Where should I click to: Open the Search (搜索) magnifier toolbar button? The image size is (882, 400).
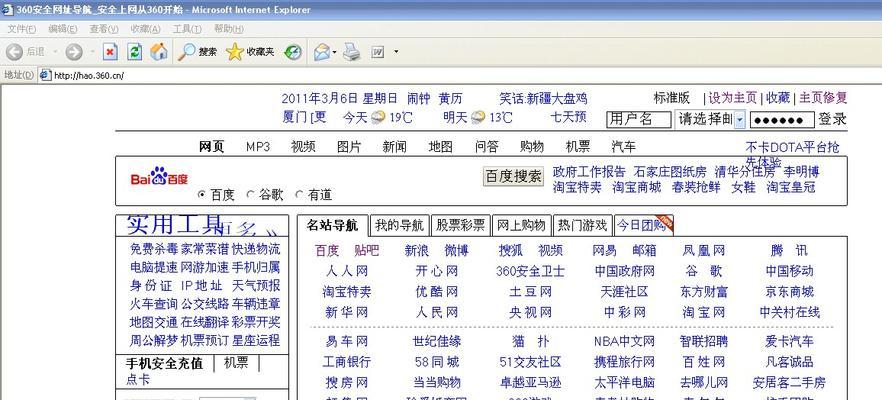tap(197, 52)
